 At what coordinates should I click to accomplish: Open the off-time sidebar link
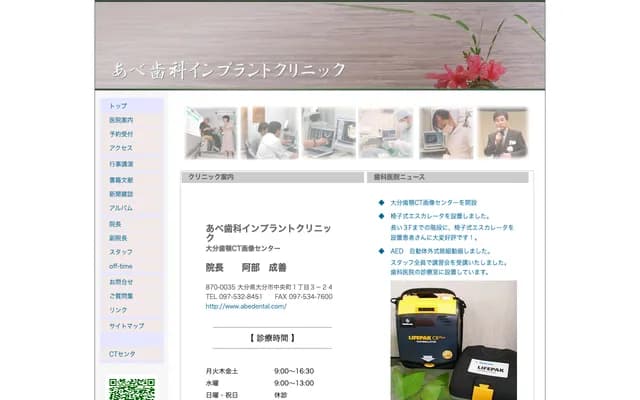(121, 266)
